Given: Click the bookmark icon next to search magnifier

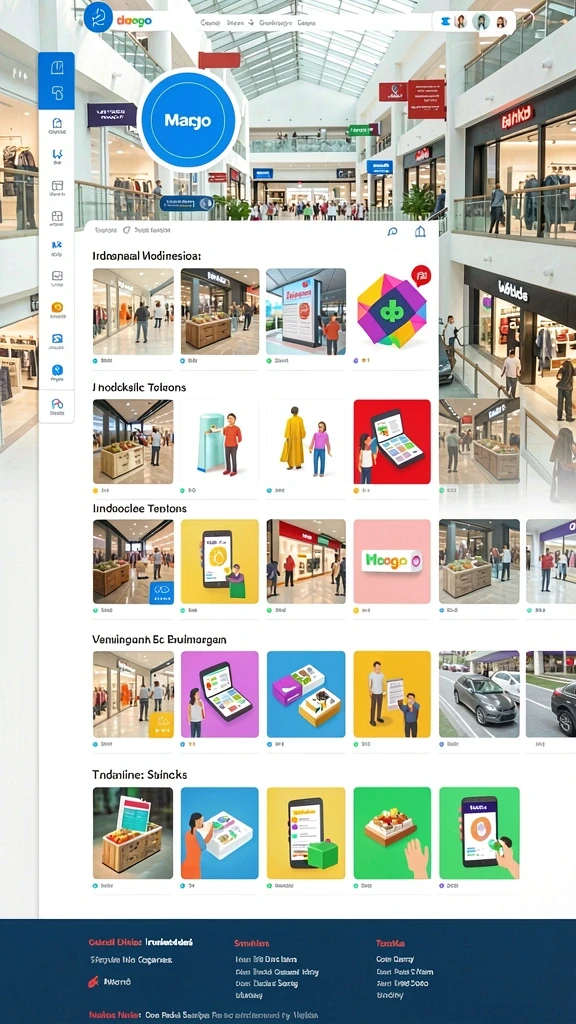Looking at the screenshot, I should (420, 231).
